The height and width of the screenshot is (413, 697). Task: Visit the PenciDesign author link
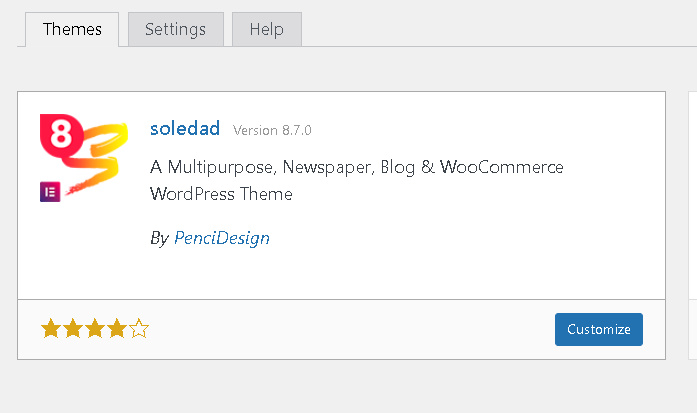tap(222, 238)
